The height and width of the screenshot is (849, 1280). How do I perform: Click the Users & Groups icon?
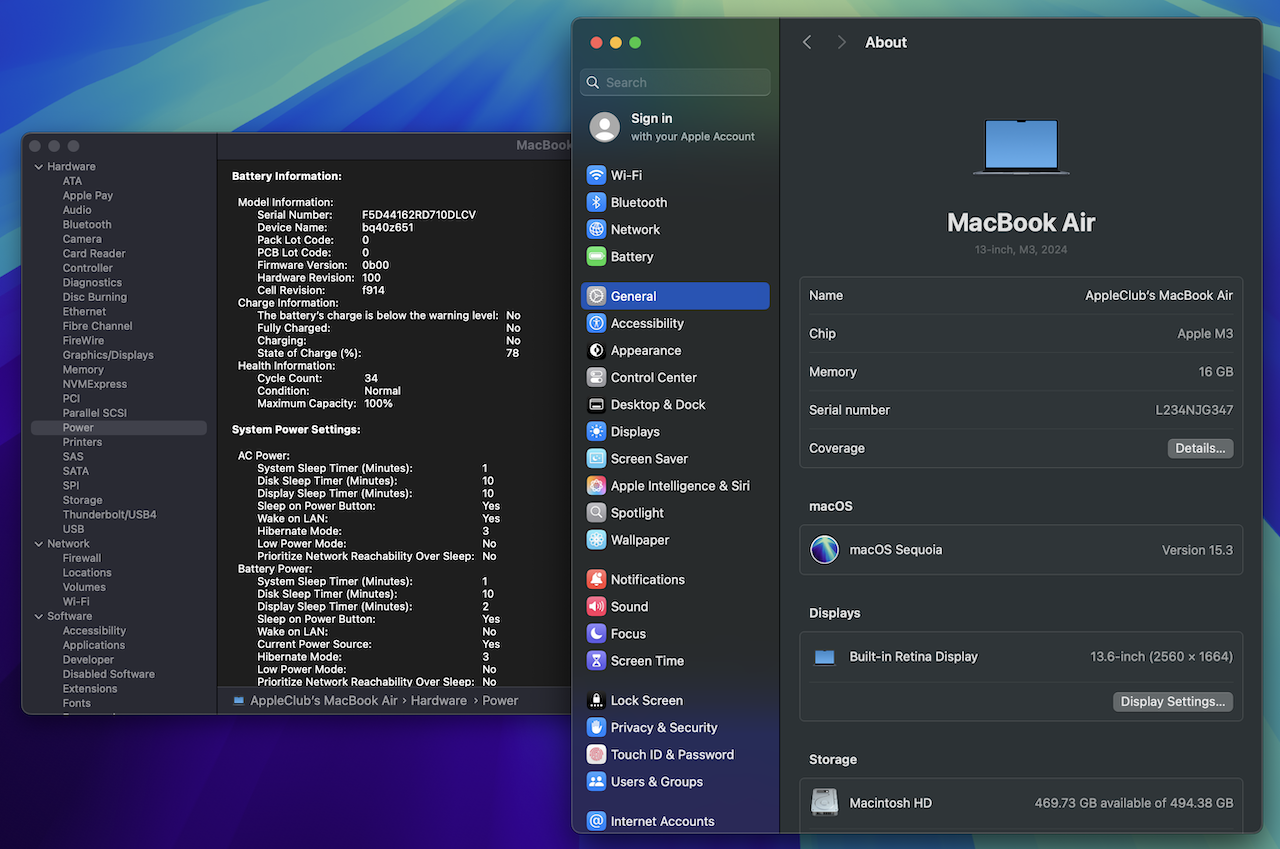coord(596,781)
